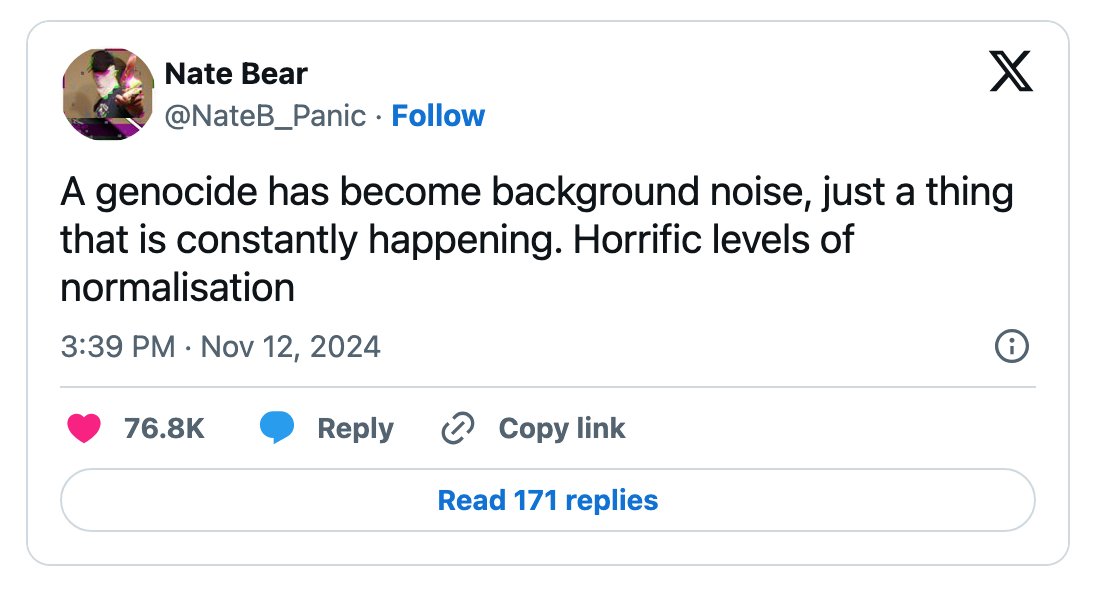Open the Nate Bear display name

click(236, 73)
